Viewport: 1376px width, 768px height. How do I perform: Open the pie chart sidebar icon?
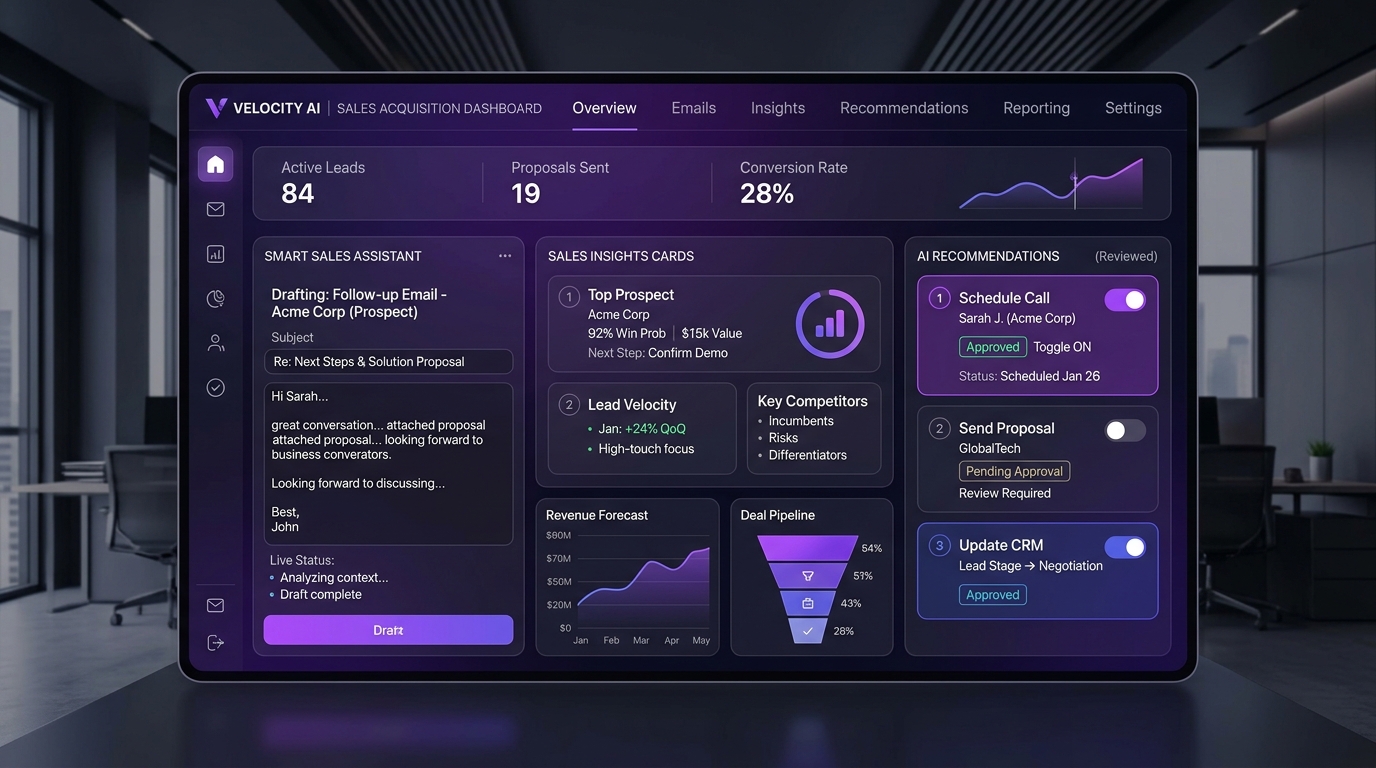coord(215,298)
